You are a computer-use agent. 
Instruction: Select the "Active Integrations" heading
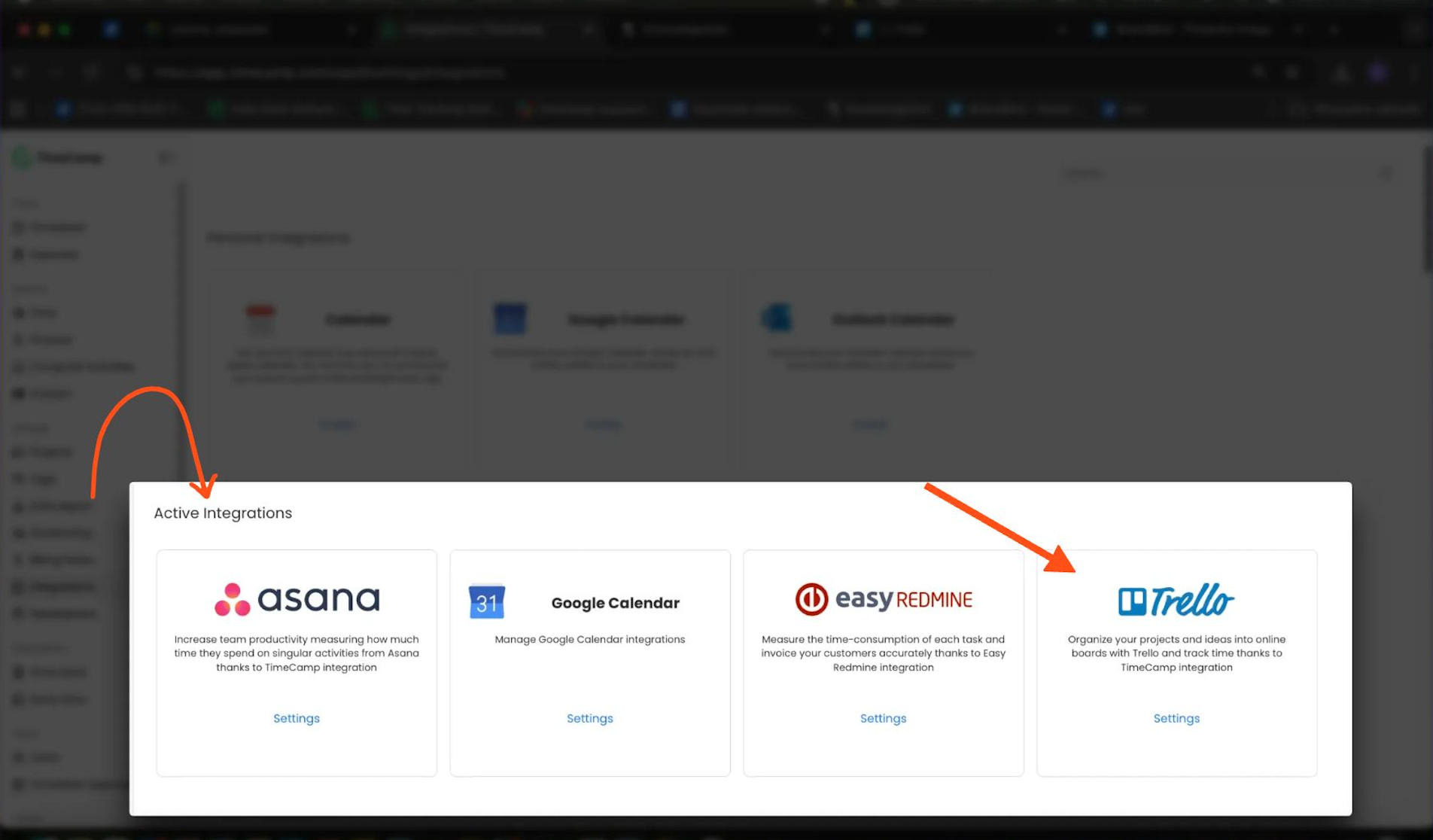(x=223, y=513)
